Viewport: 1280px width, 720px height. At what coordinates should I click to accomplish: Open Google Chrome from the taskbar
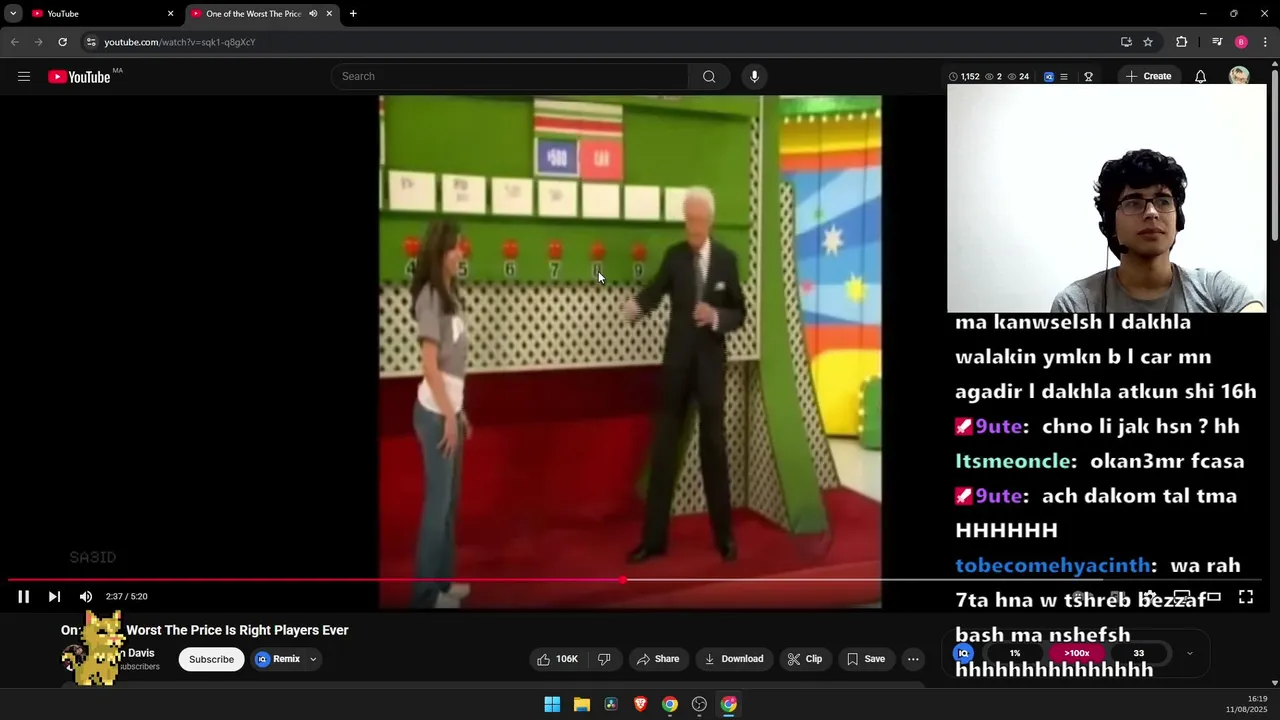pos(670,704)
